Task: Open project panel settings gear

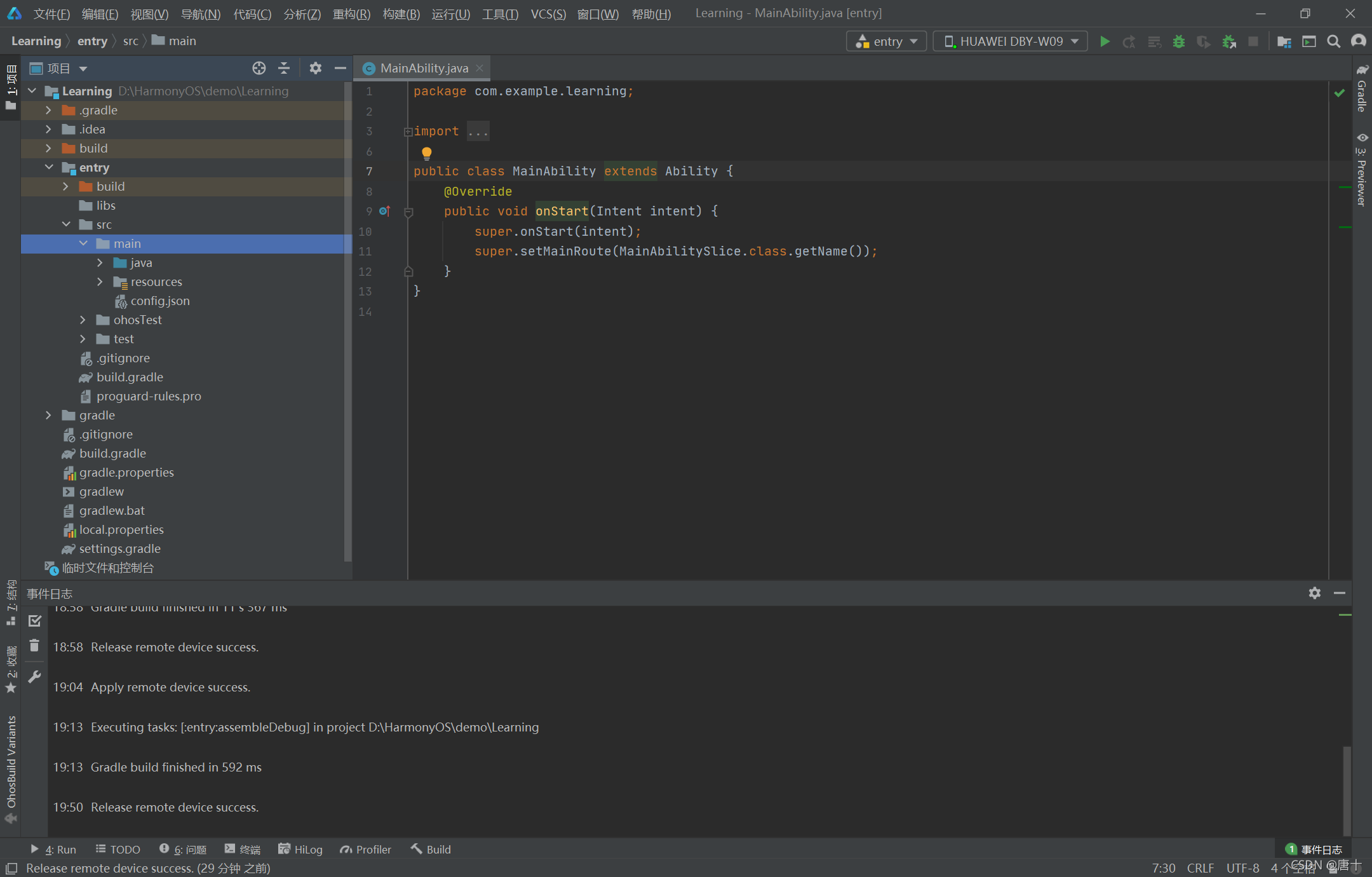Action: tap(315, 68)
